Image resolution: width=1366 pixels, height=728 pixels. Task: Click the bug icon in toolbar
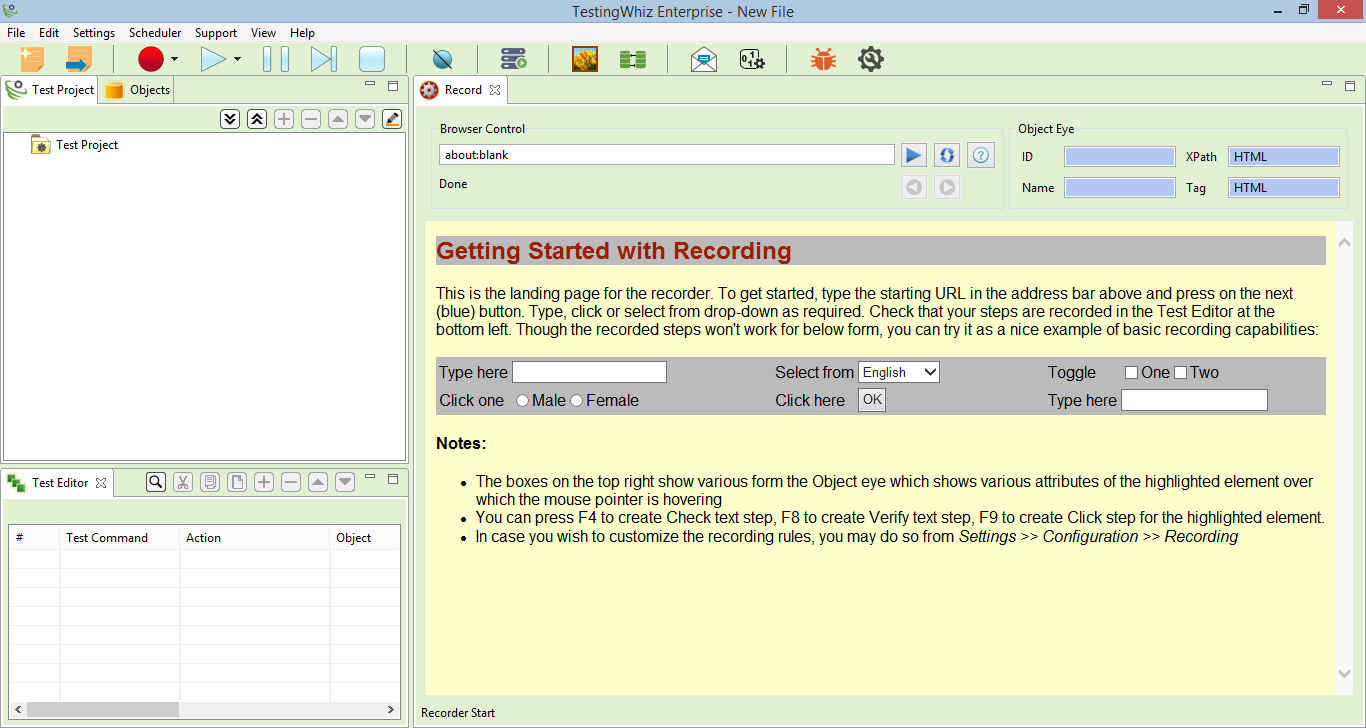coord(823,60)
